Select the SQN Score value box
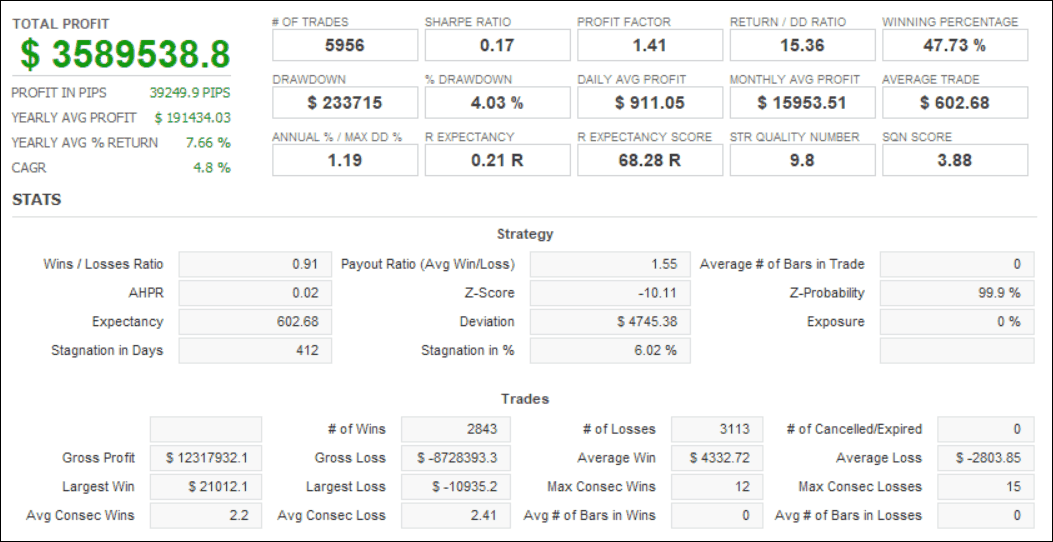Screen dimensions: 1053x542 point(955,160)
